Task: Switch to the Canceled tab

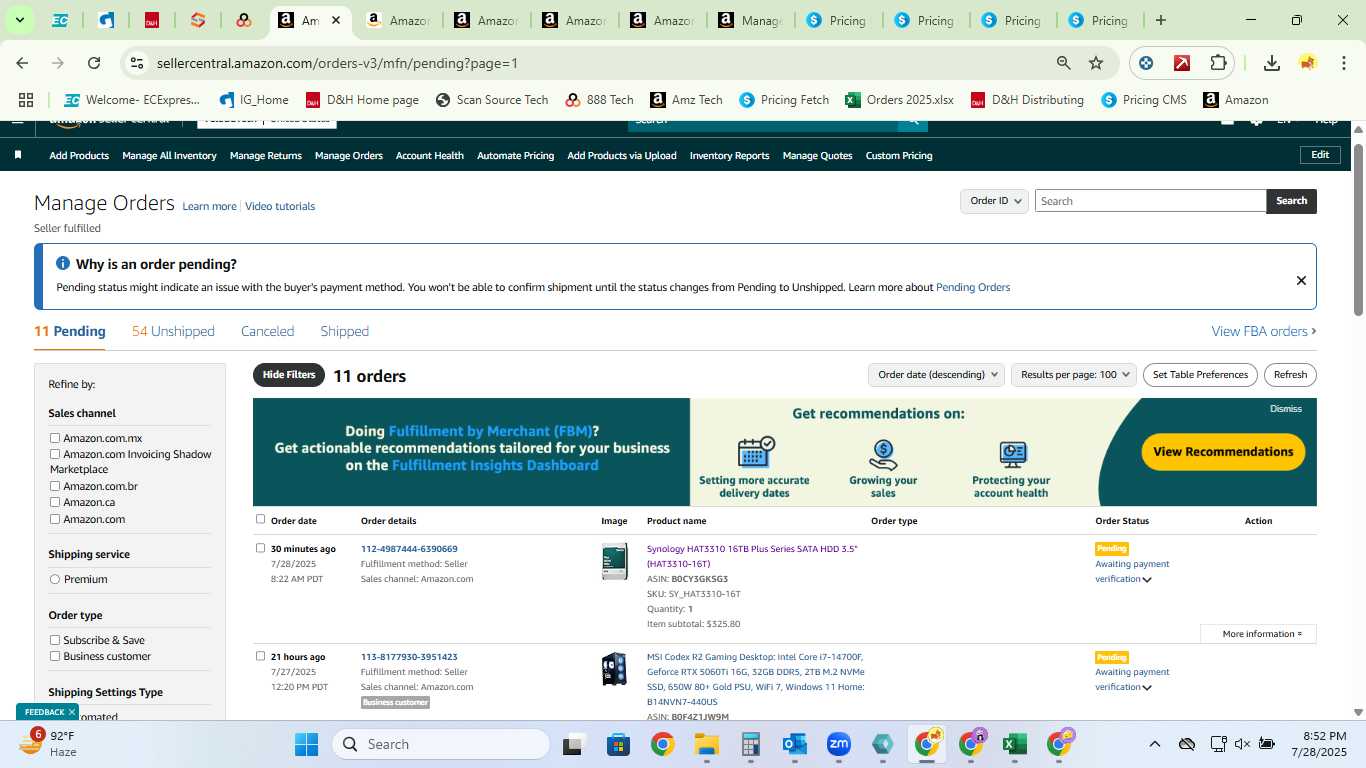Action: tap(267, 331)
